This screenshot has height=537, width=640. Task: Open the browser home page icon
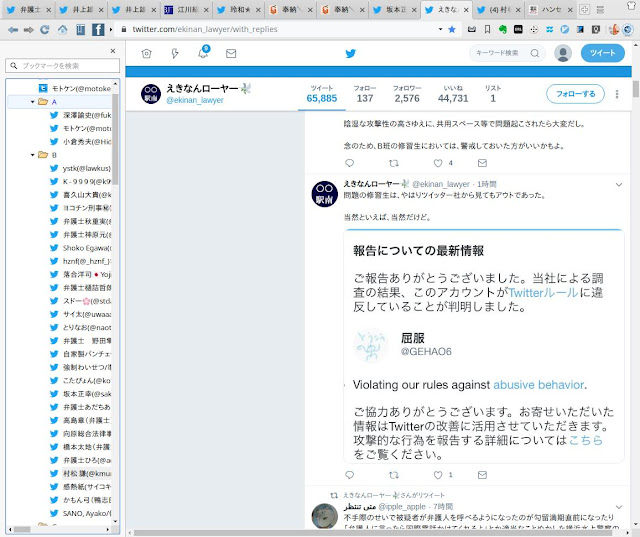(62, 29)
